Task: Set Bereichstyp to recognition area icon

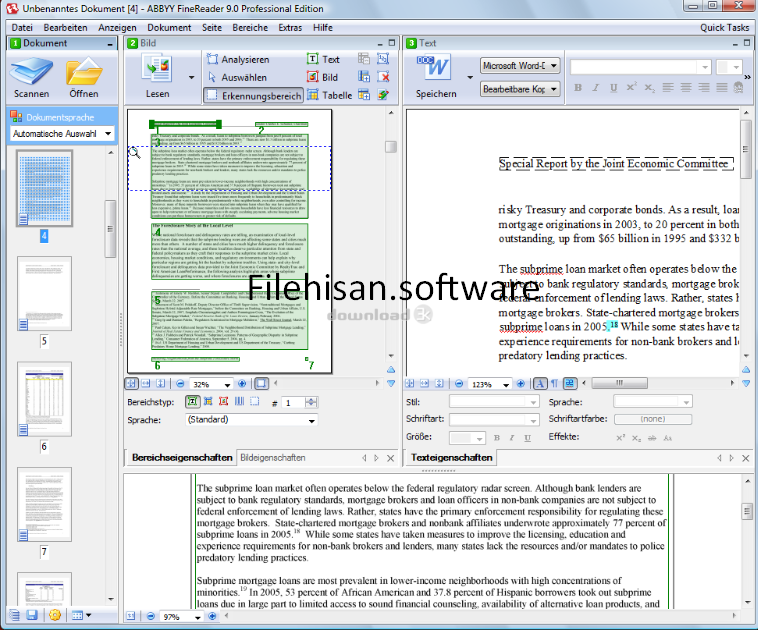Action: (255, 401)
